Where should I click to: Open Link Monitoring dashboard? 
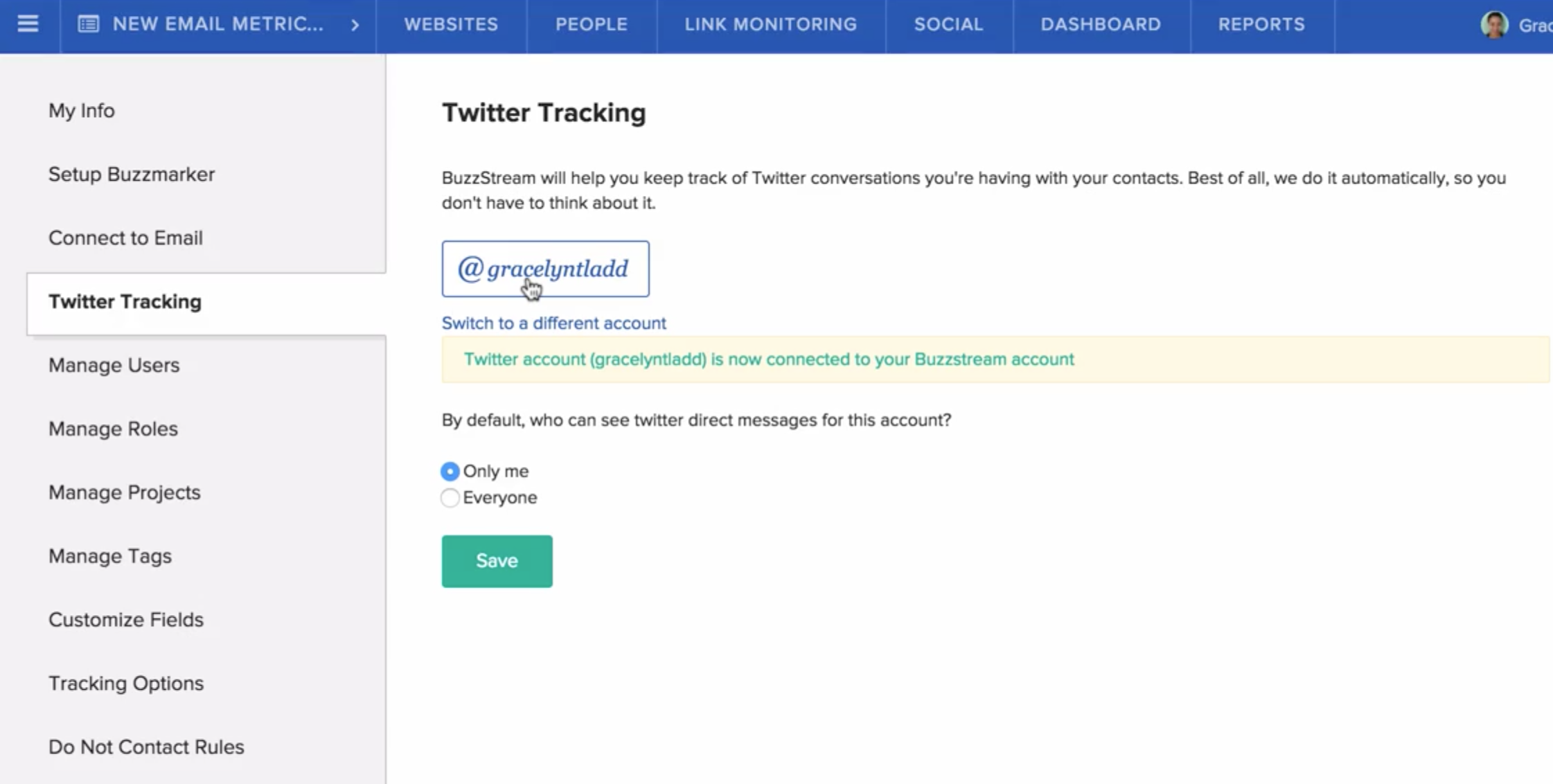pyautogui.click(x=770, y=24)
